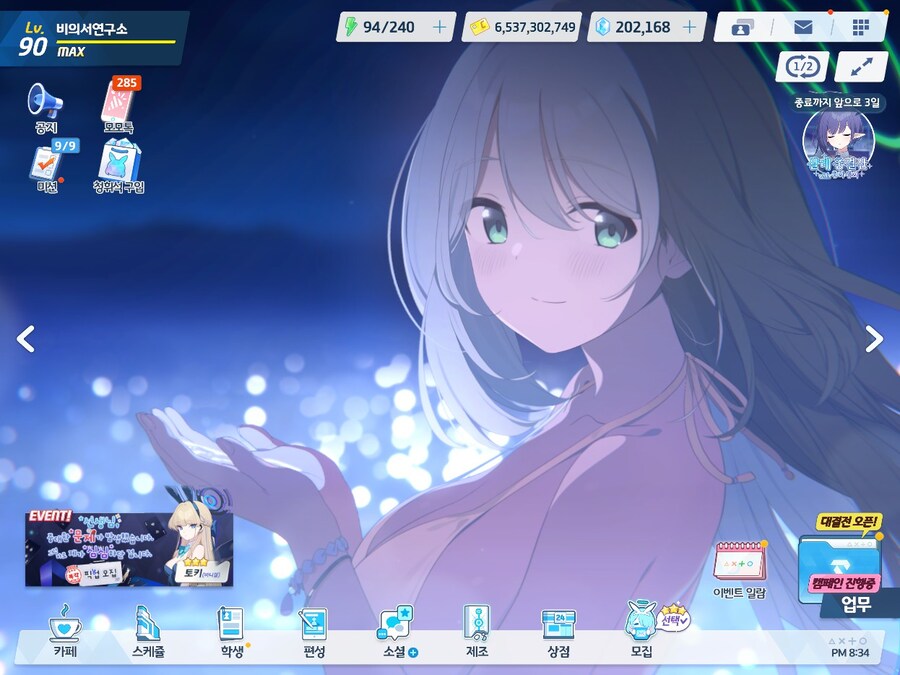Image resolution: width=900 pixels, height=675 pixels.
Task: Open the Lv. 90 account profile panel
Action: click(x=94, y=39)
